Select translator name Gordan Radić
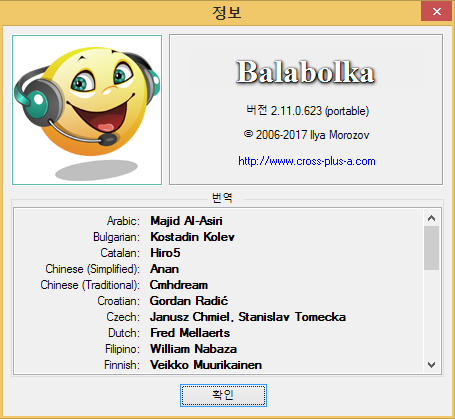The width and height of the screenshot is (455, 419). tap(189, 301)
